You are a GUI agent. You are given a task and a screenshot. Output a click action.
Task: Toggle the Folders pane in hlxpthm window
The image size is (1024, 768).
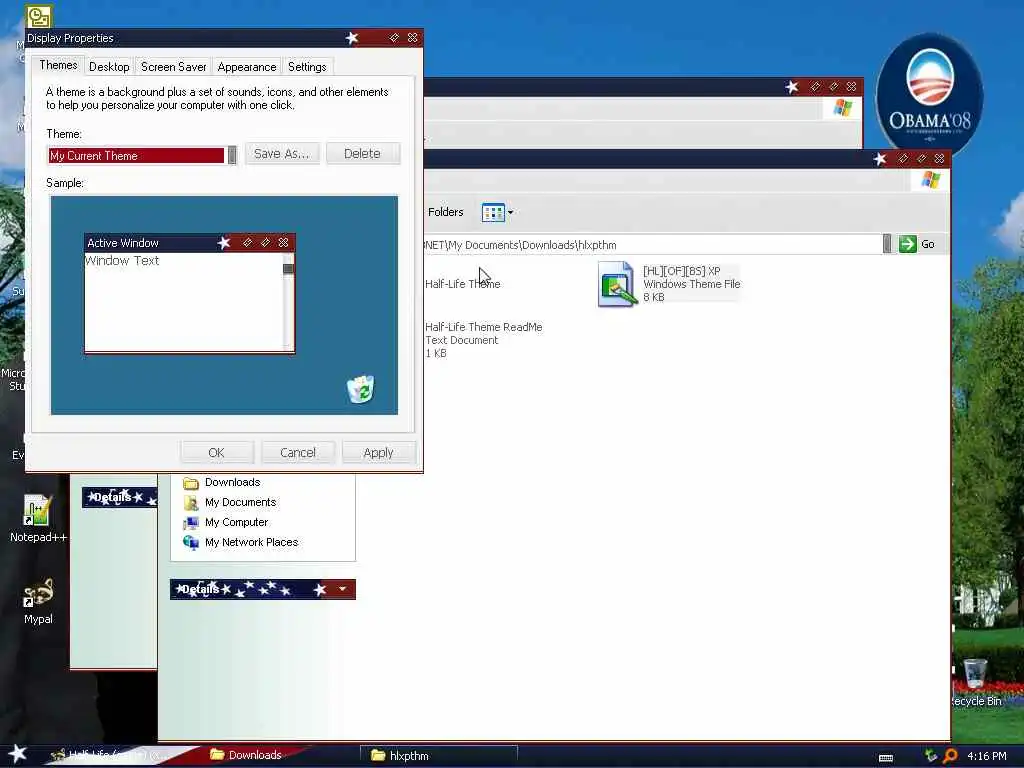[x=445, y=212]
